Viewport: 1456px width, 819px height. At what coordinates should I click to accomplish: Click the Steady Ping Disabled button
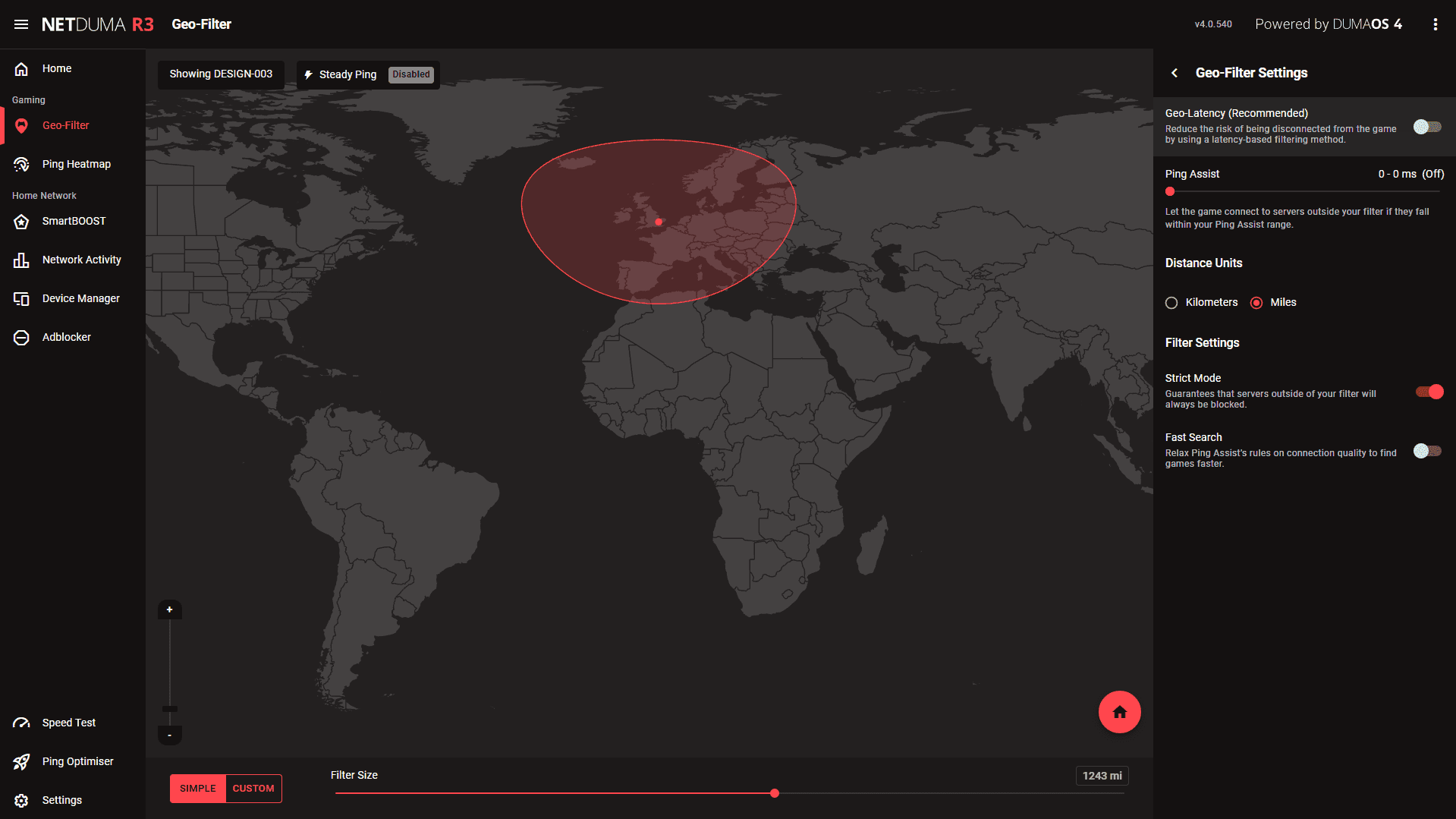[368, 74]
